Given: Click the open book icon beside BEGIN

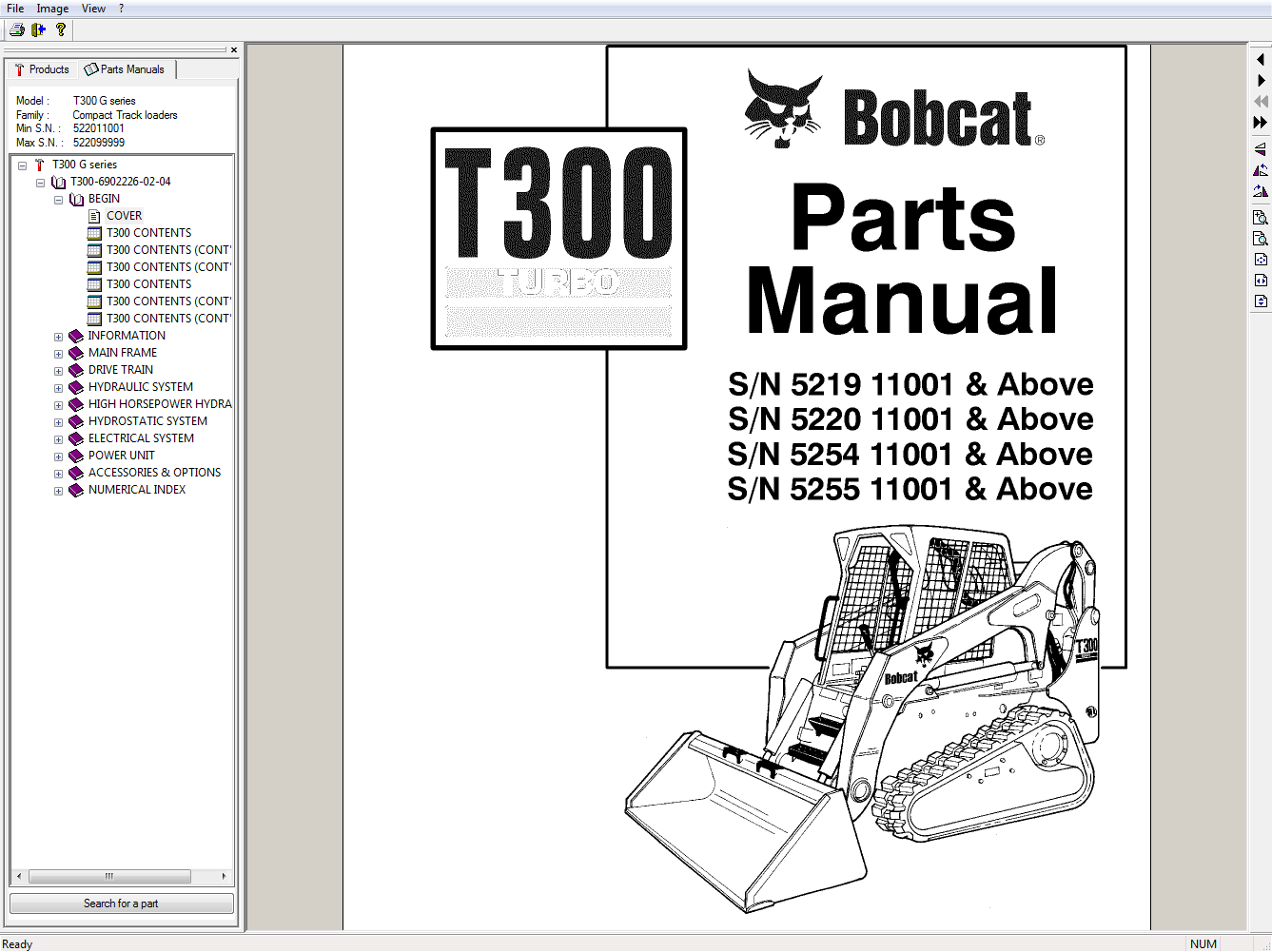Looking at the screenshot, I should [76, 199].
